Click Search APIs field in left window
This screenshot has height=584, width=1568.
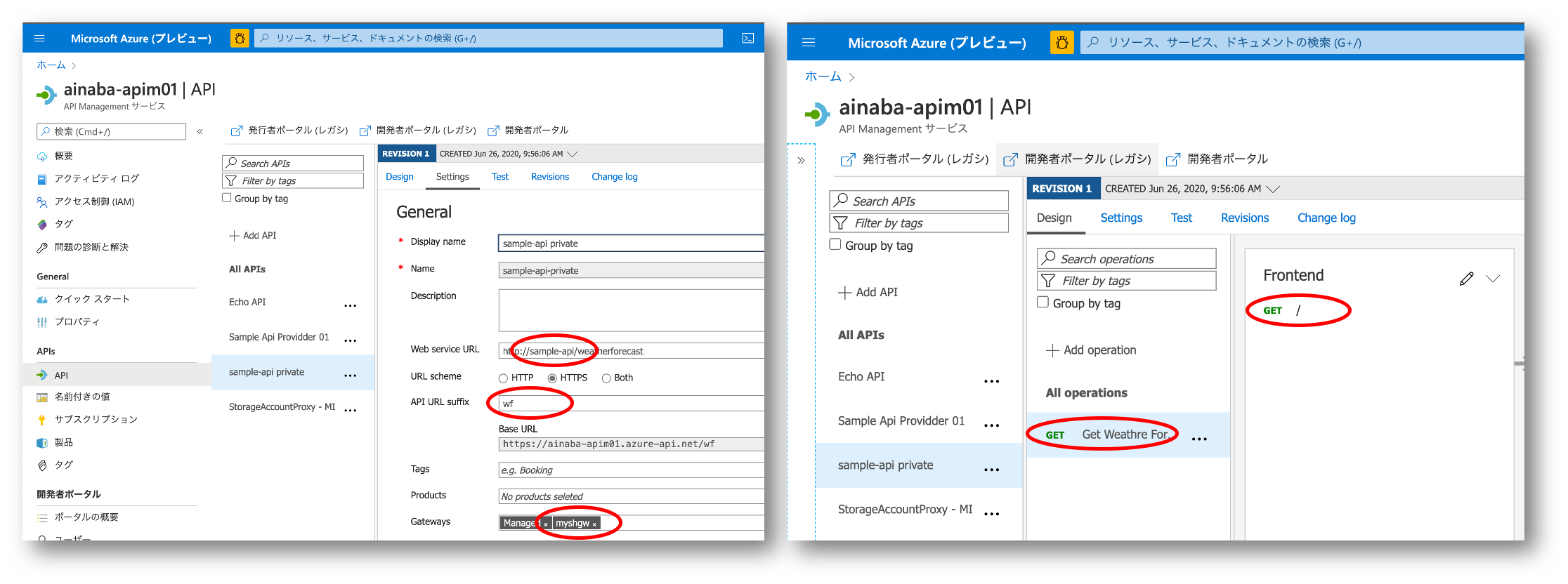293,163
